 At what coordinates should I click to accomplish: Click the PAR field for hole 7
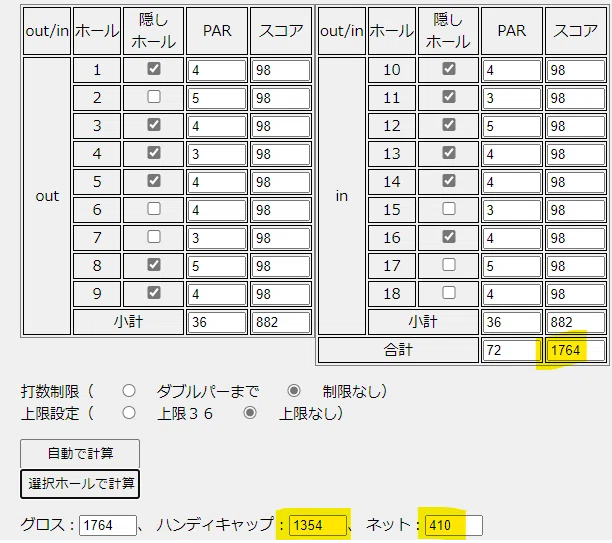tap(217, 238)
